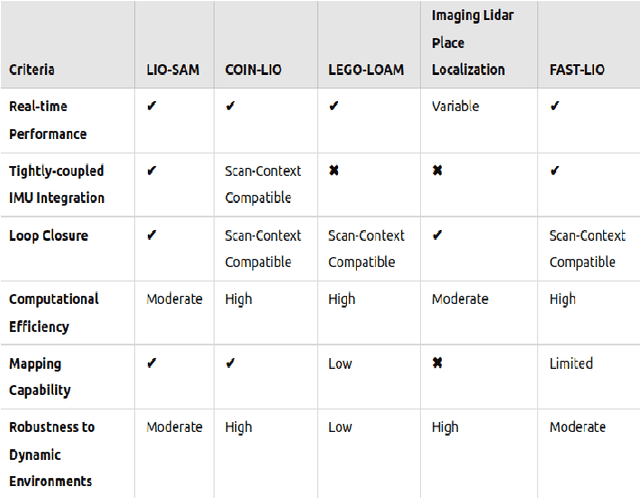This screenshot has height=498, width=640.
Task: Click the Imaging Lidar Mapping Capability cross mark
Action: click(x=437, y=364)
